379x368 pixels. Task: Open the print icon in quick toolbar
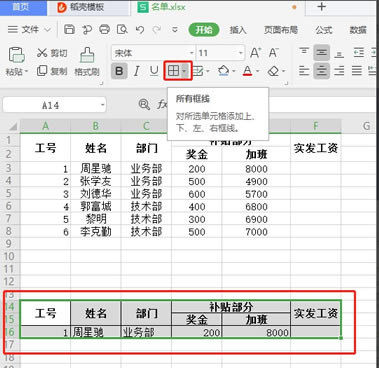point(104,29)
